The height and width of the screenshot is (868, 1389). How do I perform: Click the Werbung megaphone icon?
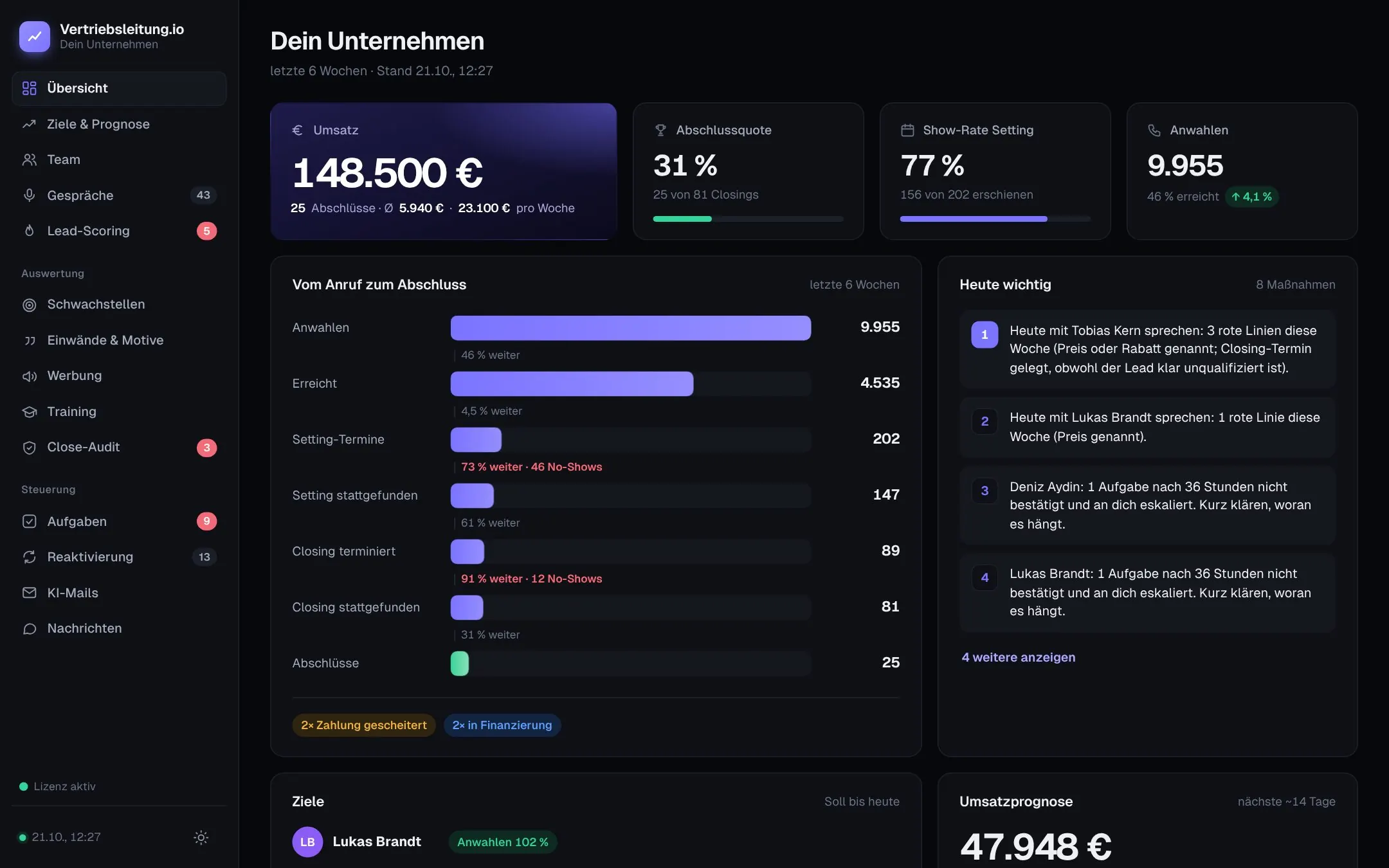point(30,376)
